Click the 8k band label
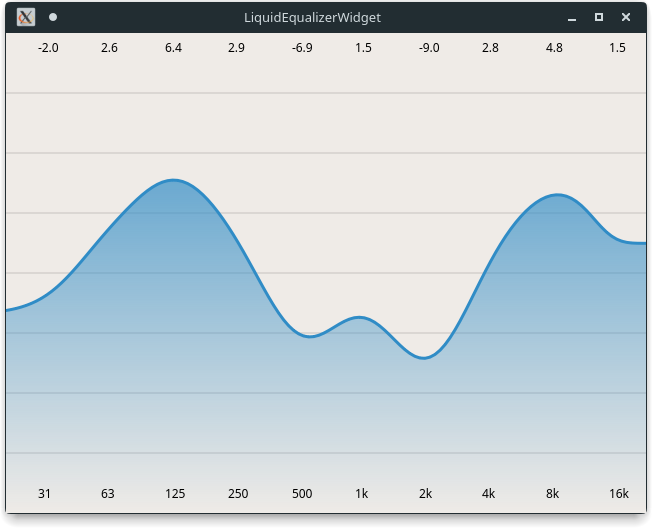Viewport: 652px width, 528px height. [553, 493]
